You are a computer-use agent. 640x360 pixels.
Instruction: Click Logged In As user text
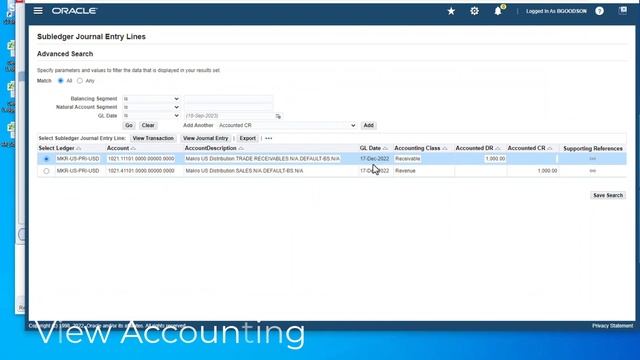point(556,11)
